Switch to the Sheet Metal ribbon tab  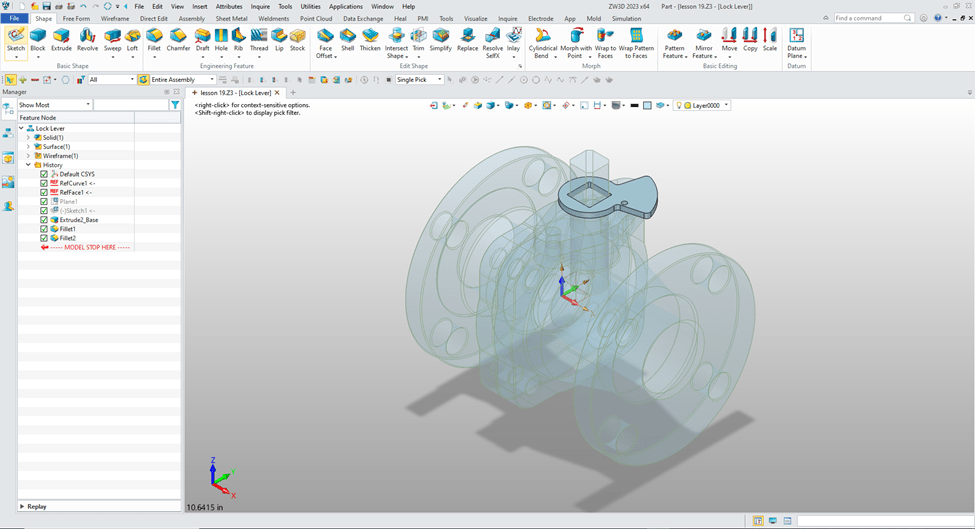pos(231,18)
